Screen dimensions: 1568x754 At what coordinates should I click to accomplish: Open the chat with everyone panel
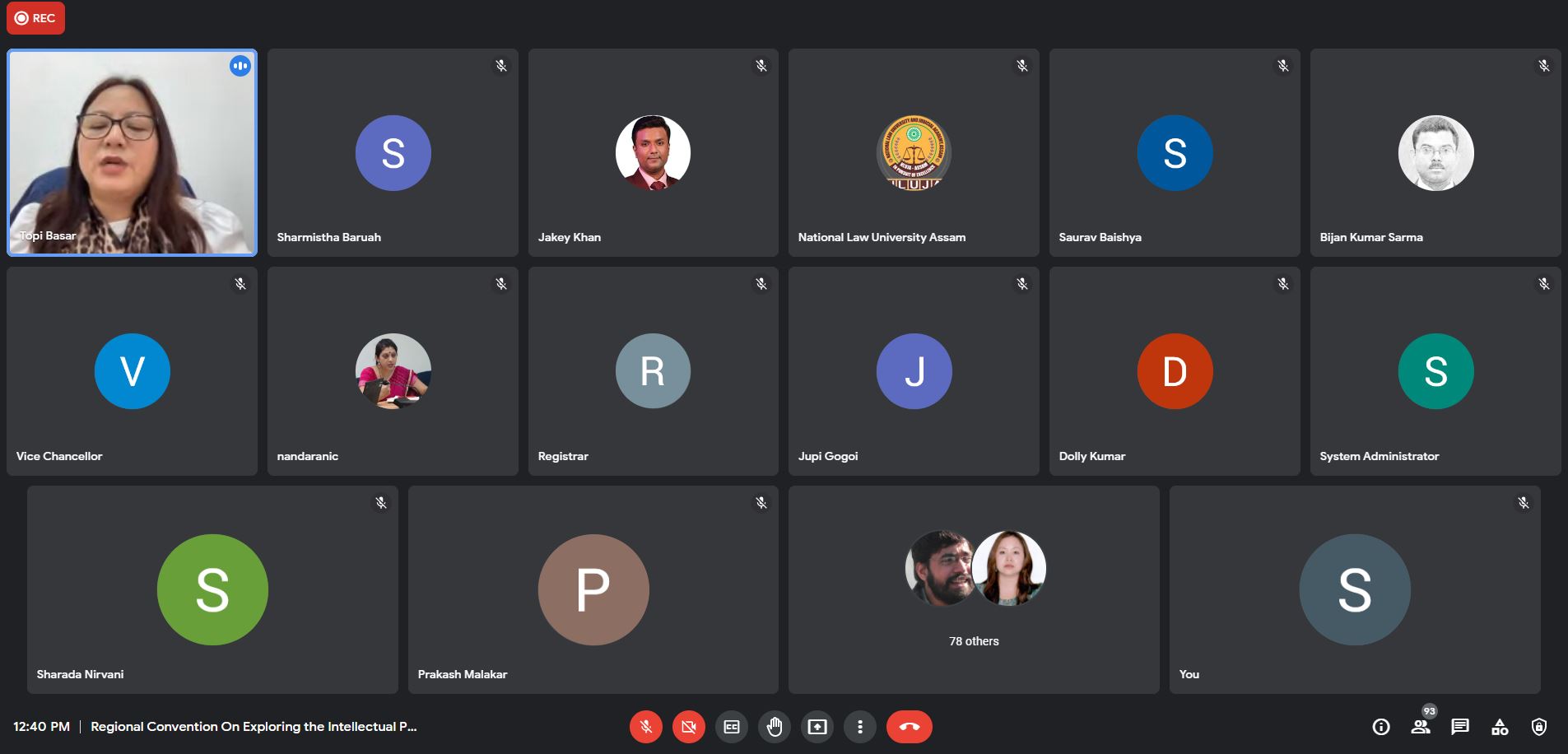tap(1460, 727)
